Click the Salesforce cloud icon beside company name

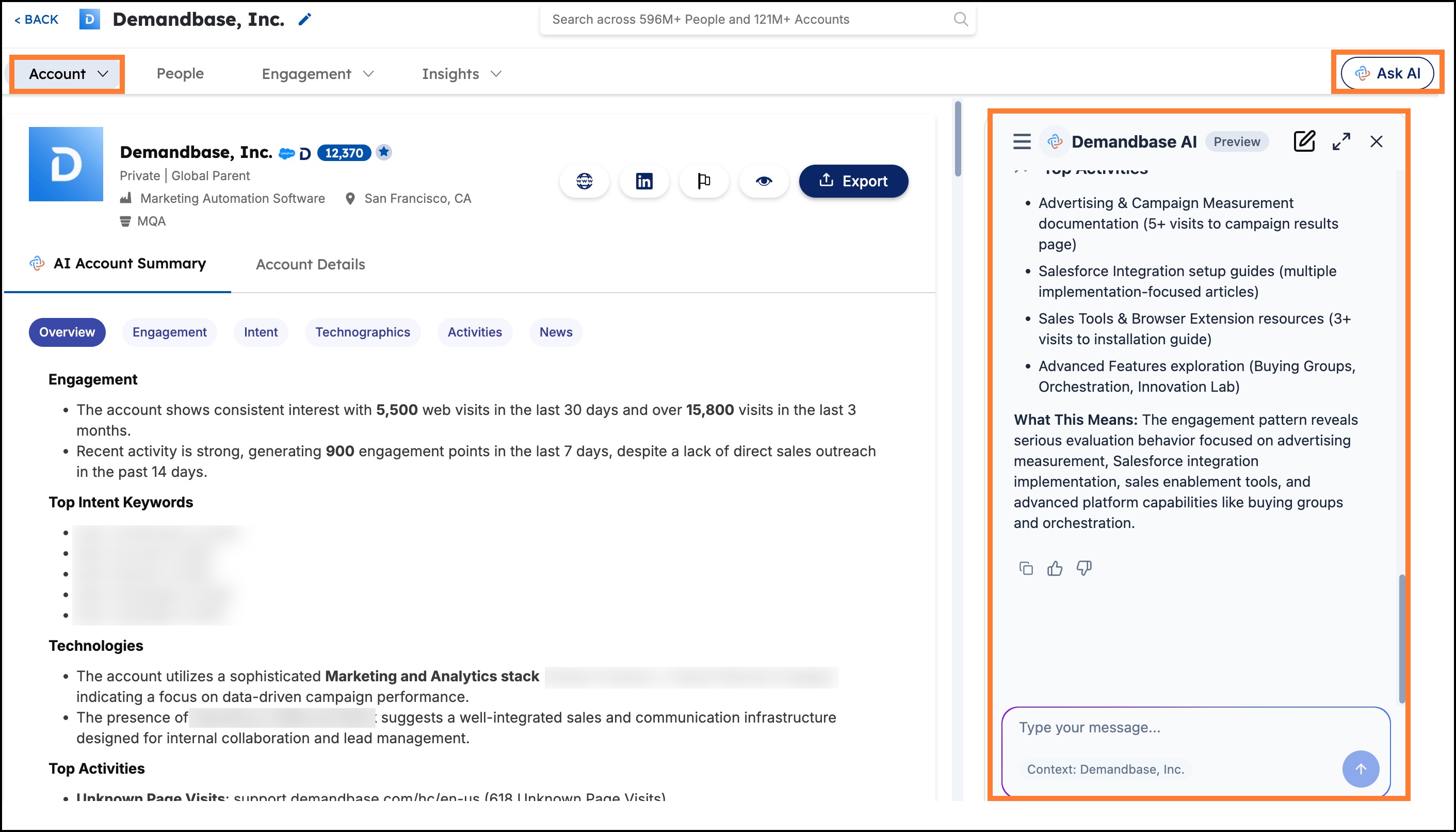pos(286,153)
